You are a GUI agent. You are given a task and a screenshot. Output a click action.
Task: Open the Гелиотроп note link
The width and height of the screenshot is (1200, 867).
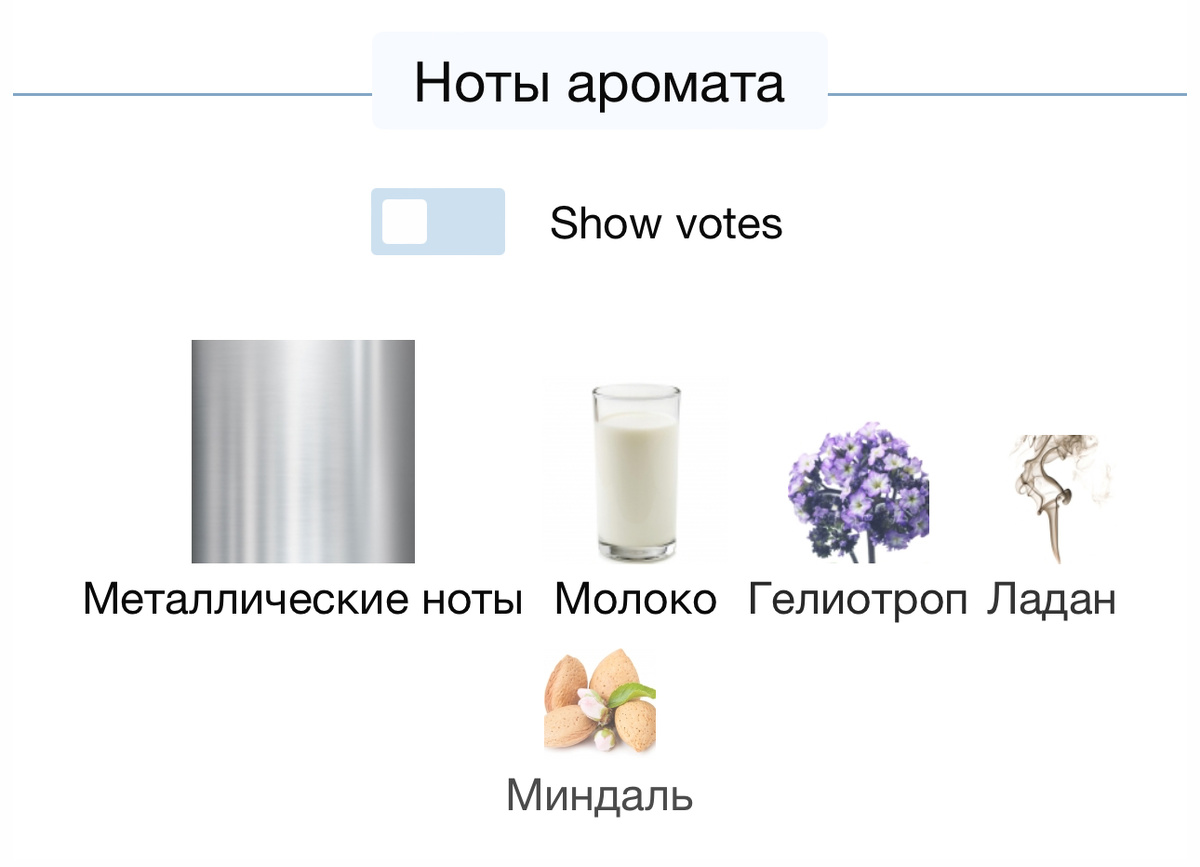point(858,600)
